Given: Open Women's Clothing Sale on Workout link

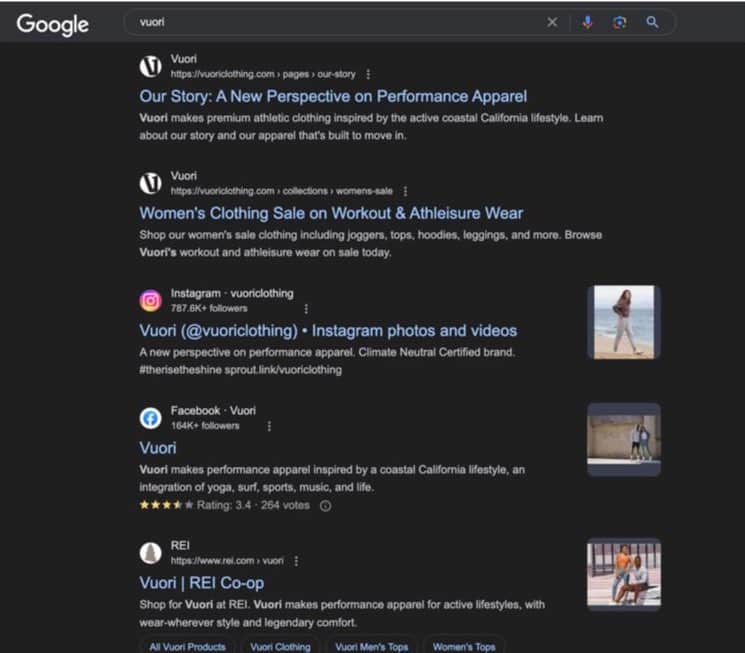Looking at the screenshot, I should pyautogui.click(x=331, y=213).
